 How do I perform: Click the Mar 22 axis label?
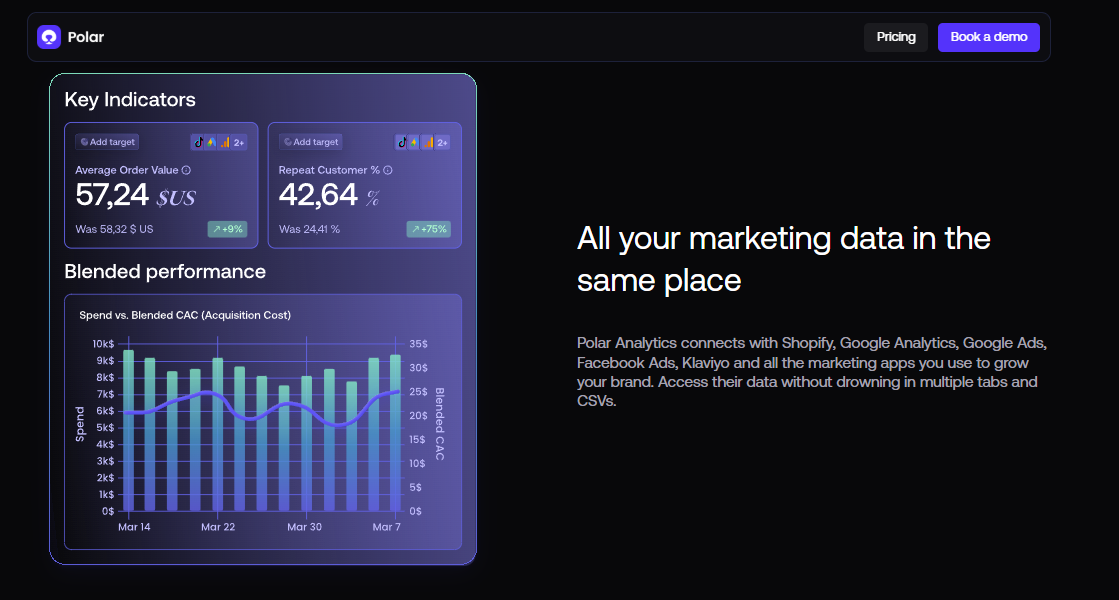pyautogui.click(x=218, y=527)
